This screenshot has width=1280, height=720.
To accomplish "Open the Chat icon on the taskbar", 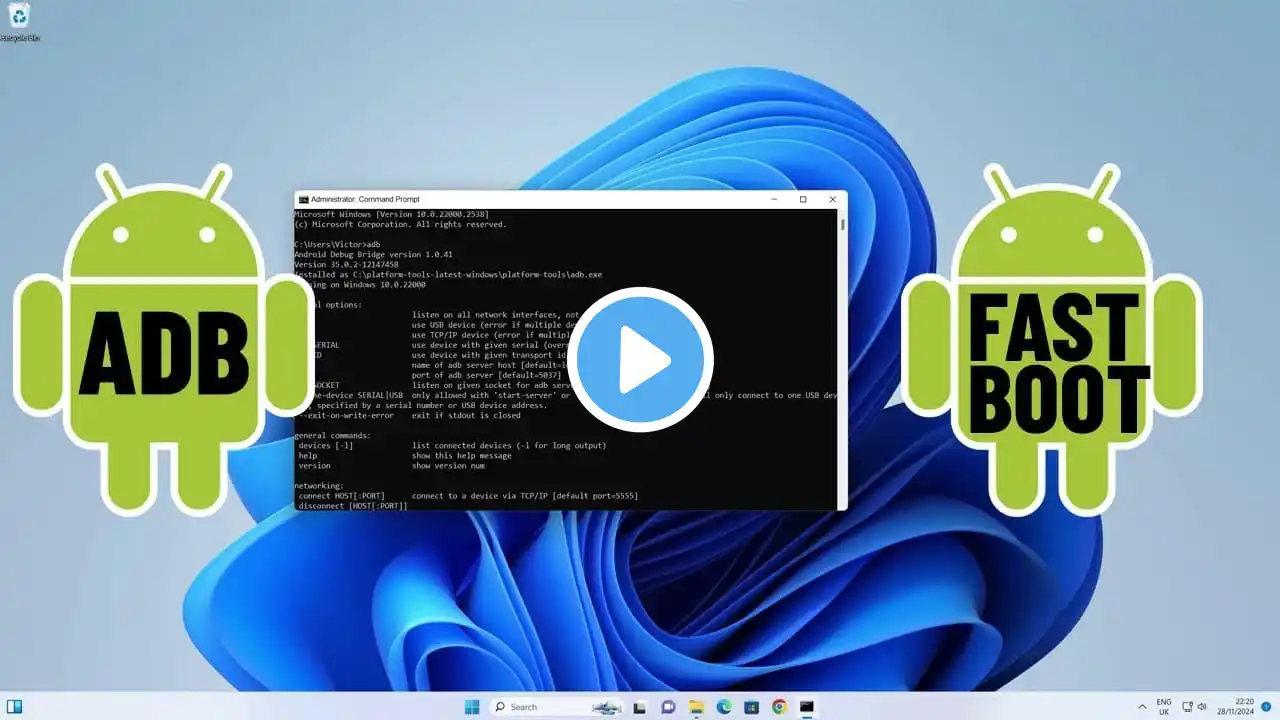I will point(668,707).
